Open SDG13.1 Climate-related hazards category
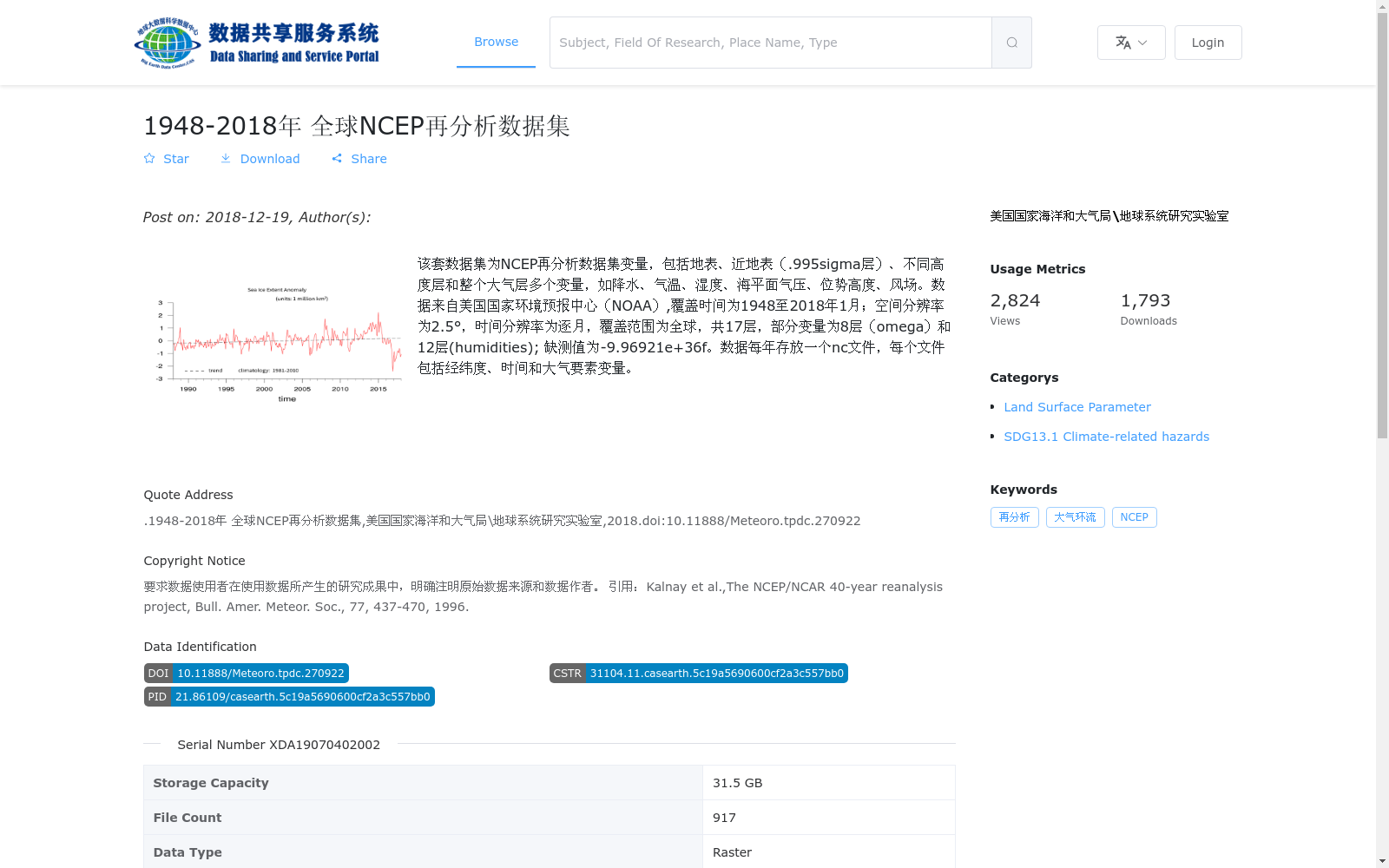Screen dimensions: 1389x868 tap(1106, 437)
